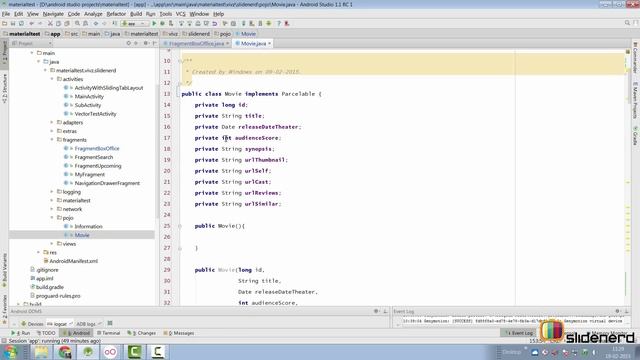Open the Messages tool window
640x360 pixels.
pos(179,333)
